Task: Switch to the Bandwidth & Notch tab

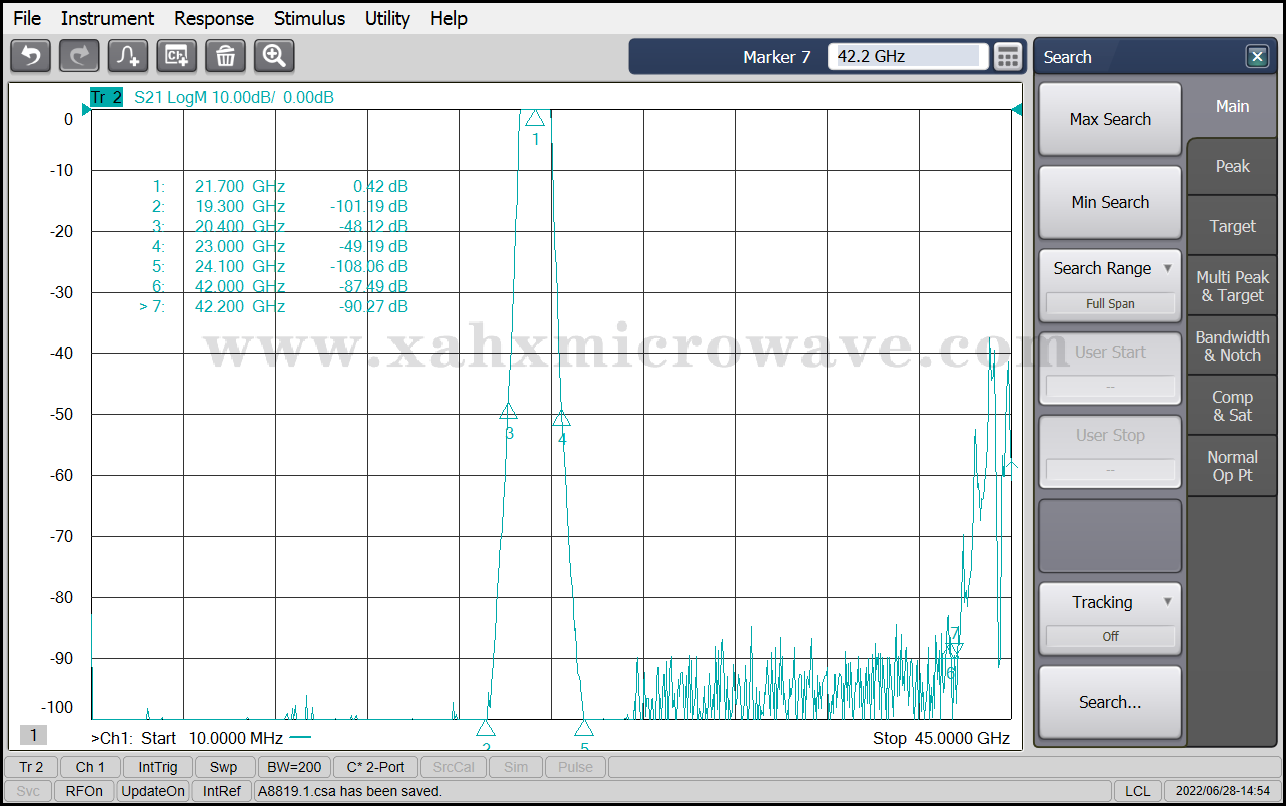Action: point(1232,346)
